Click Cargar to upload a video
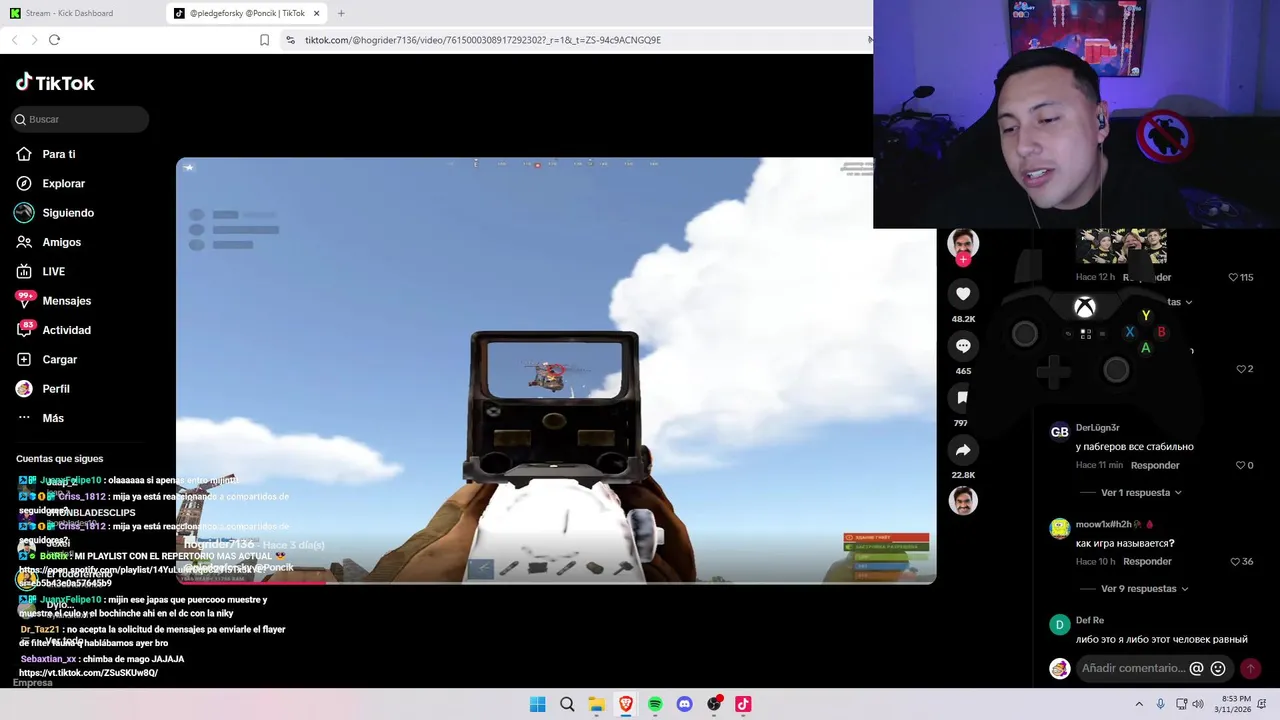This screenshot has height=720, width=1280. coord(46,359)
